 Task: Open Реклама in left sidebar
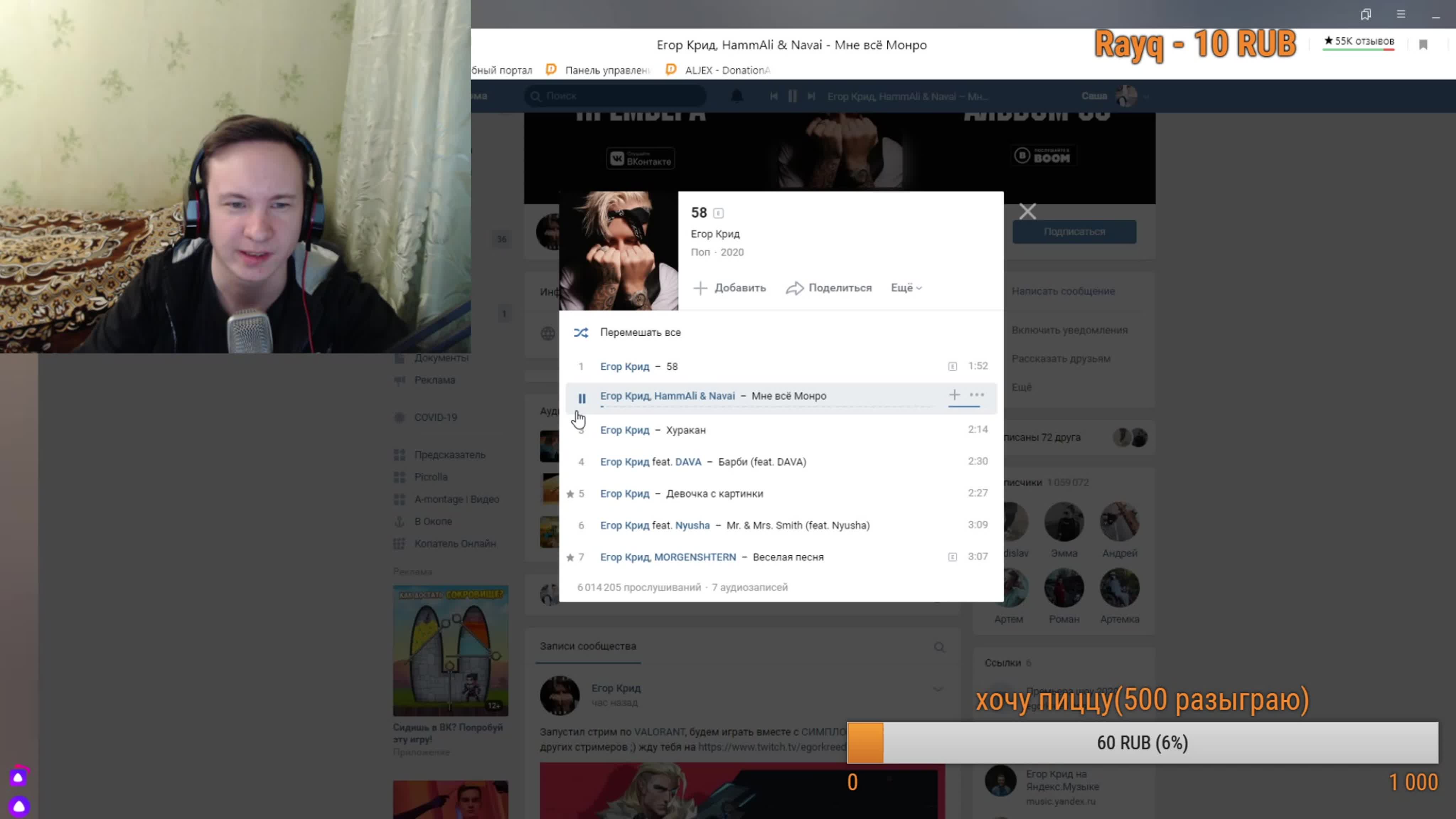[434, 380]
